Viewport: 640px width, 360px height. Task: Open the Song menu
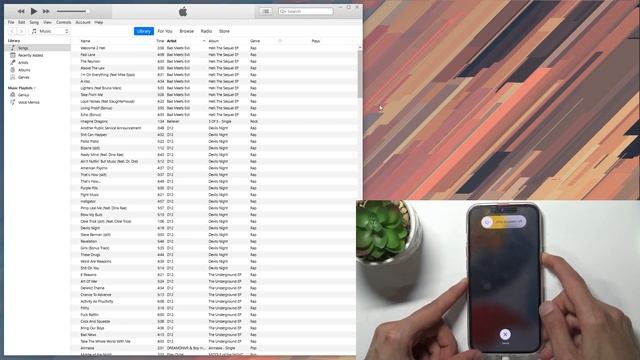(34, 22)
